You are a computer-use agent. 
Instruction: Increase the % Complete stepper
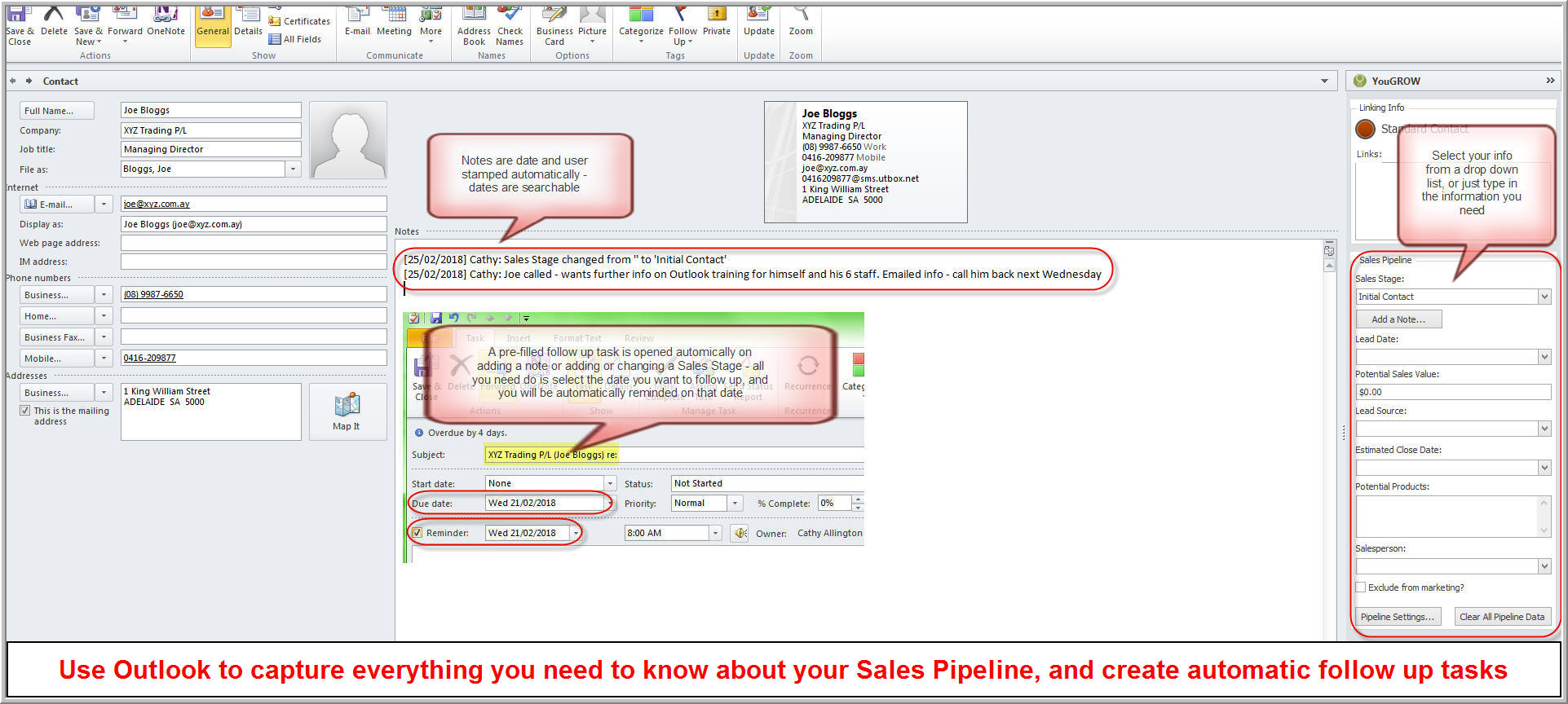[x=858, y=499]
